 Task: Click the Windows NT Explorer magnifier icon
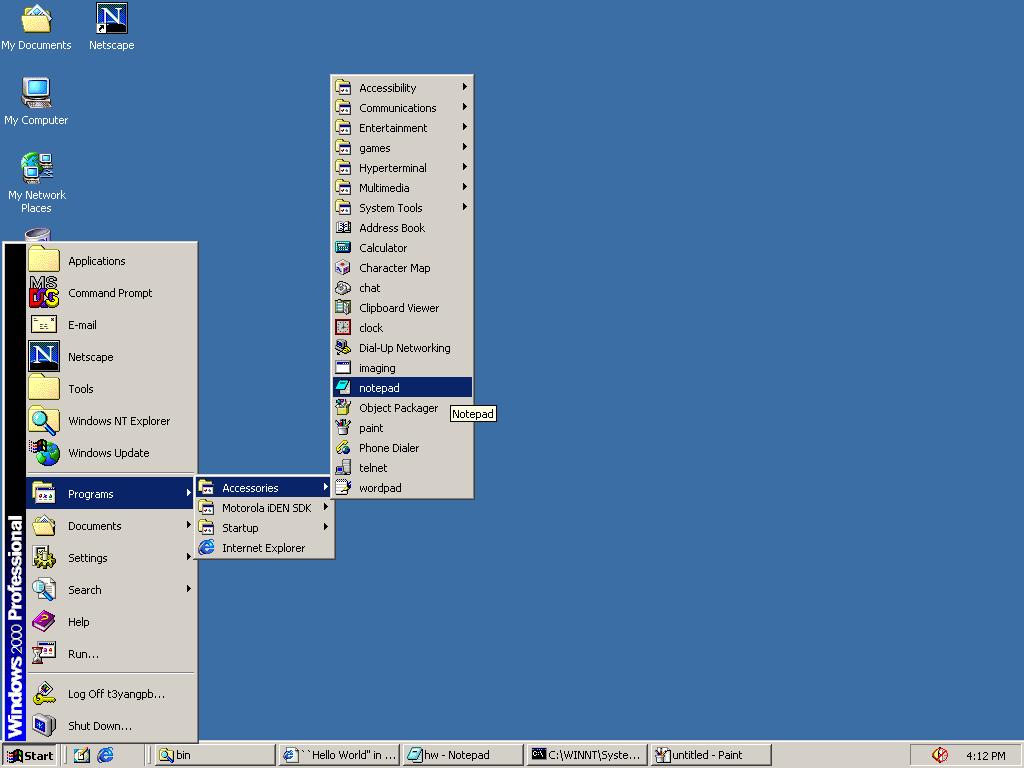44,420
